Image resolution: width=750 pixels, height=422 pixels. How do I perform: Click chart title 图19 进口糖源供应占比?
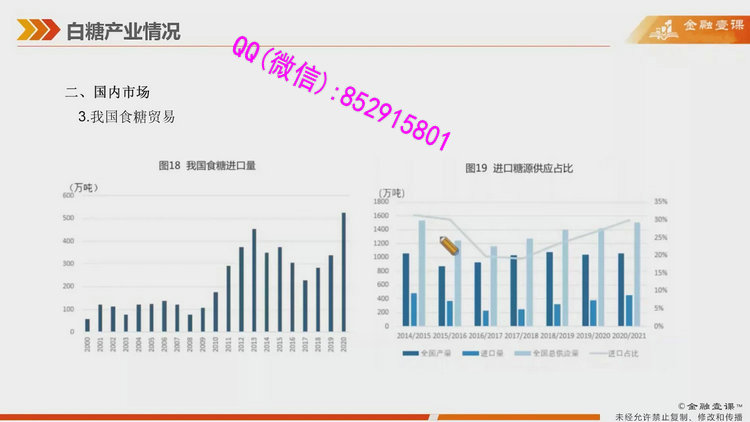[519, 168]
